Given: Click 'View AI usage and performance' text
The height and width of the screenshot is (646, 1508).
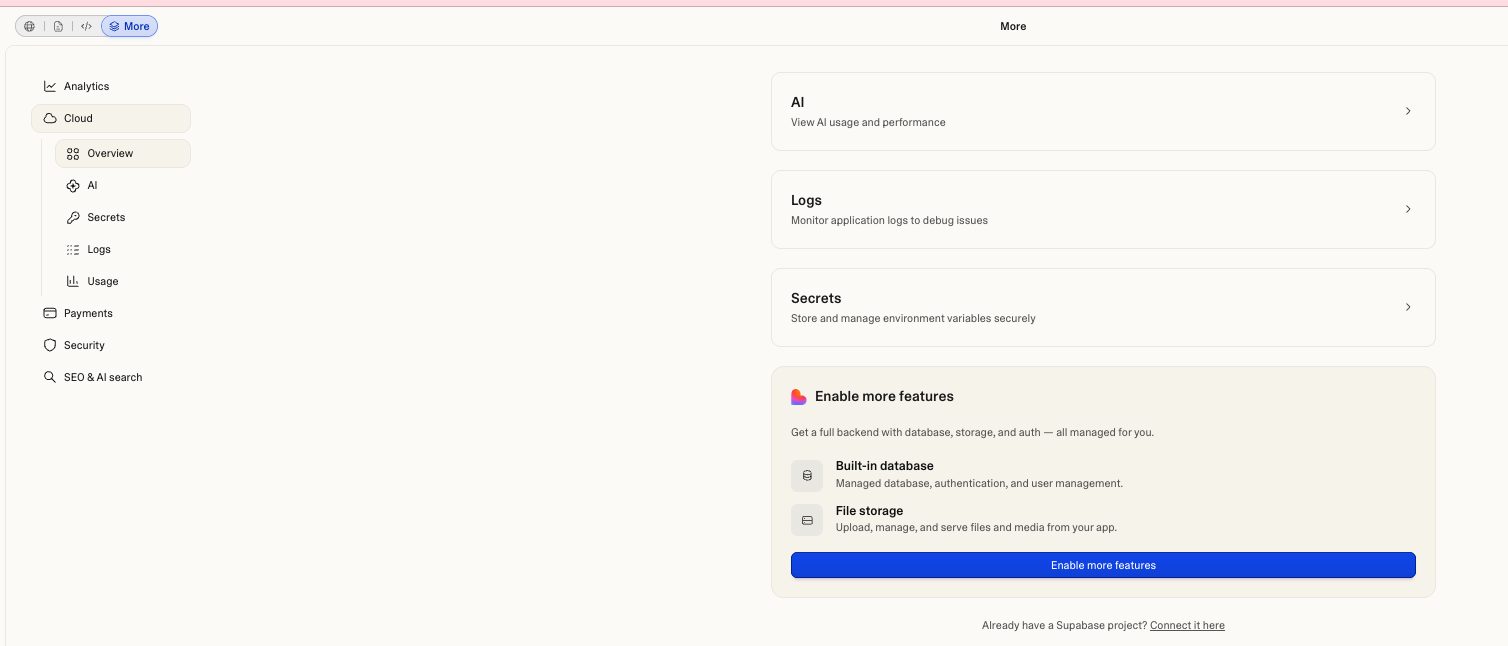Looking at the screenshot, I should pos(868,123).
